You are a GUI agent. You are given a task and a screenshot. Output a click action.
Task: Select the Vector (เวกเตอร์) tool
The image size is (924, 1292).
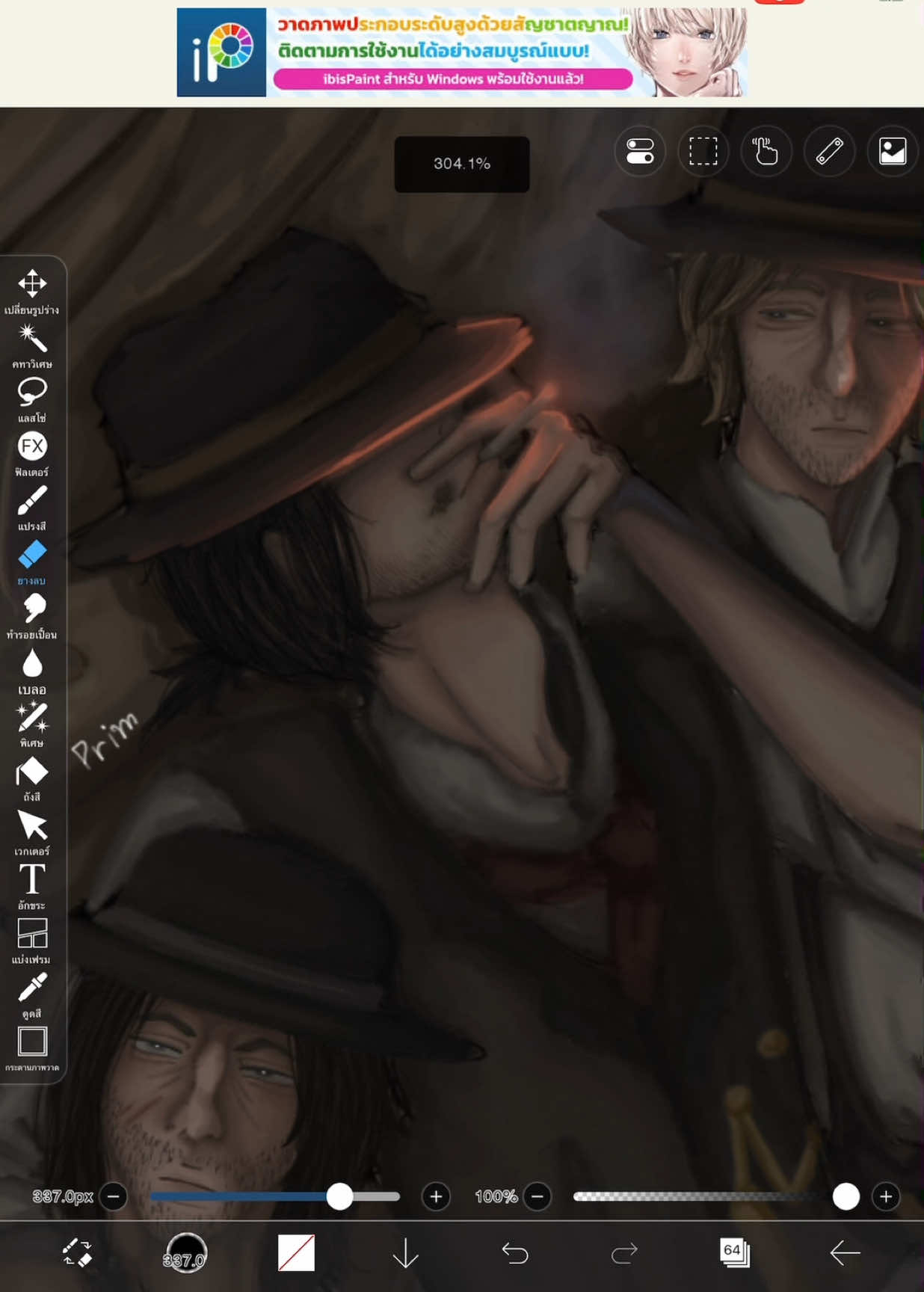point(32,832)
